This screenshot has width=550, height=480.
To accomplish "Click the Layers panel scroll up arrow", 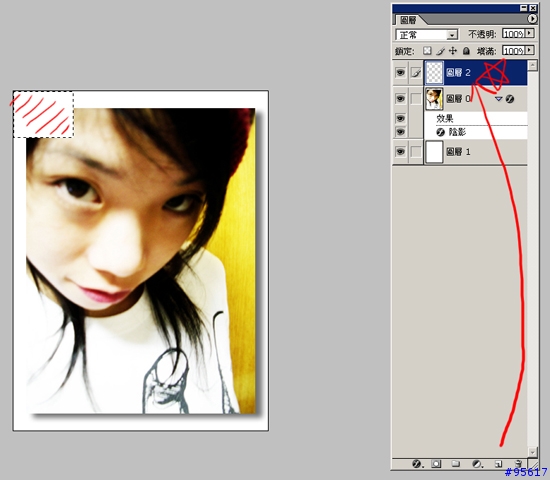I will [x=532, y=65].
